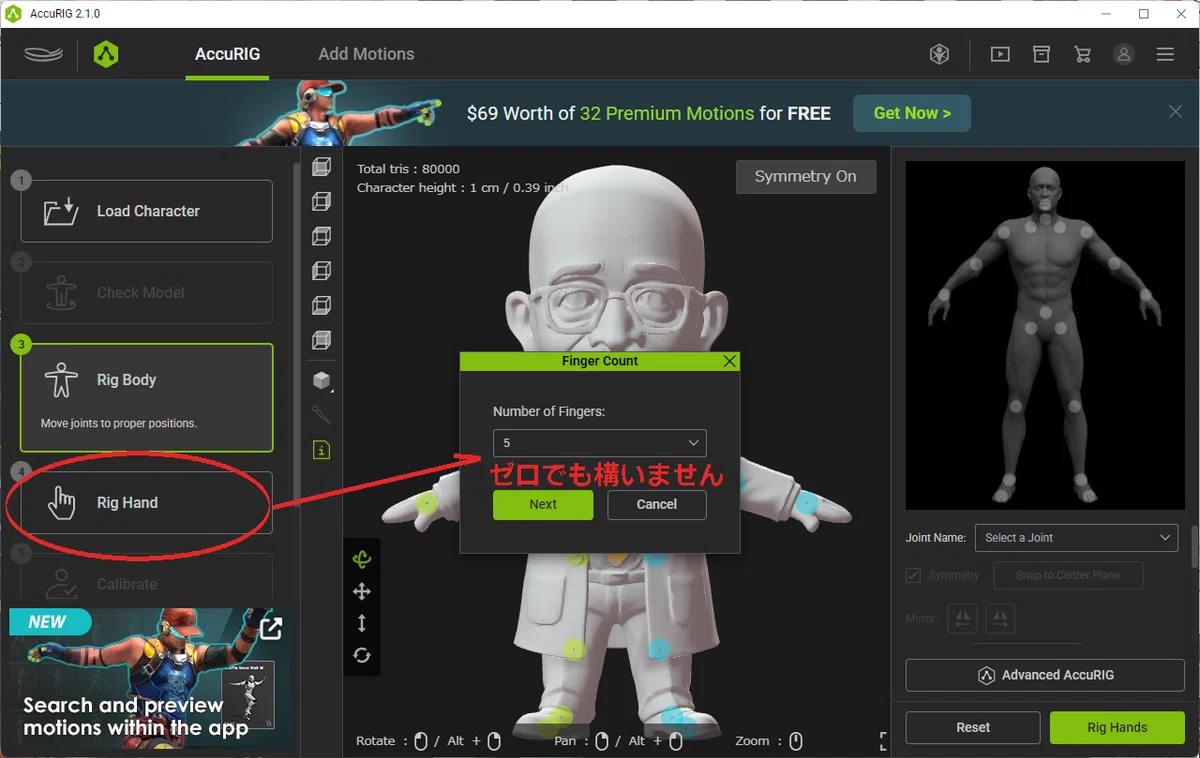The width and height of the screenshot is (1200, 758).
Task: Select the third camera view cube icon
Action: point(321,236)
